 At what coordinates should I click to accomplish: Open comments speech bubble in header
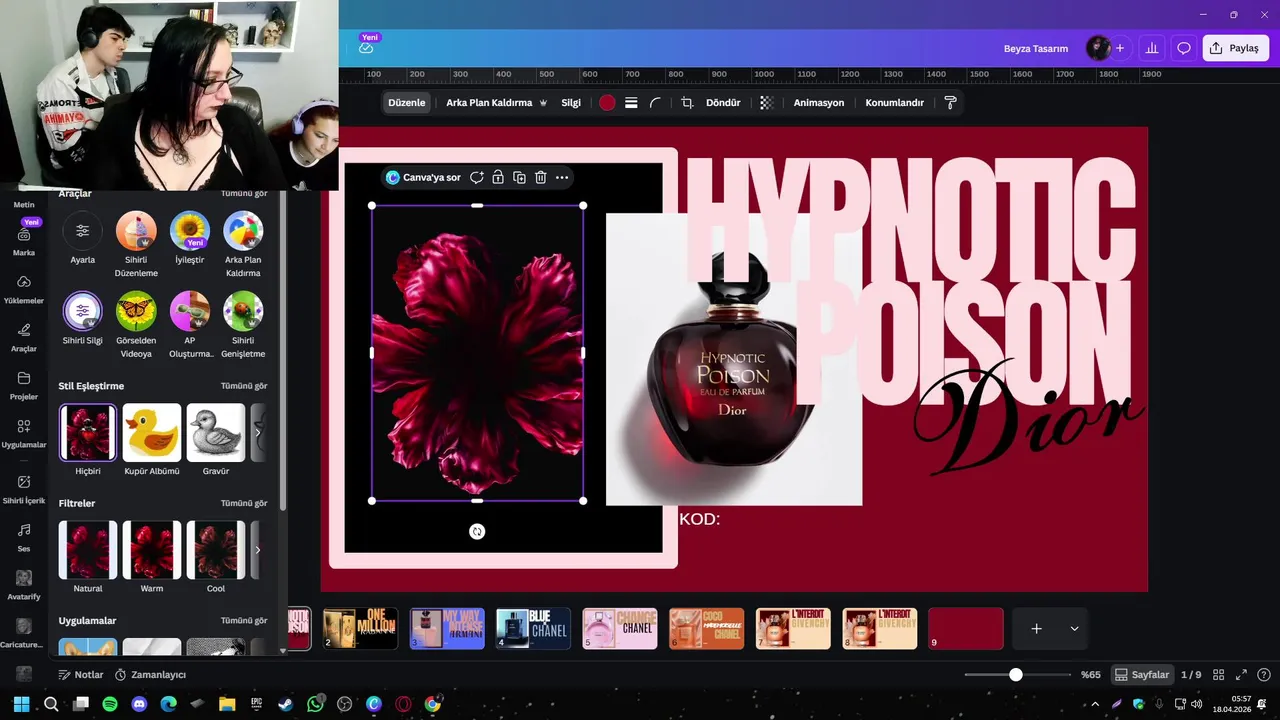(1184, 48)
